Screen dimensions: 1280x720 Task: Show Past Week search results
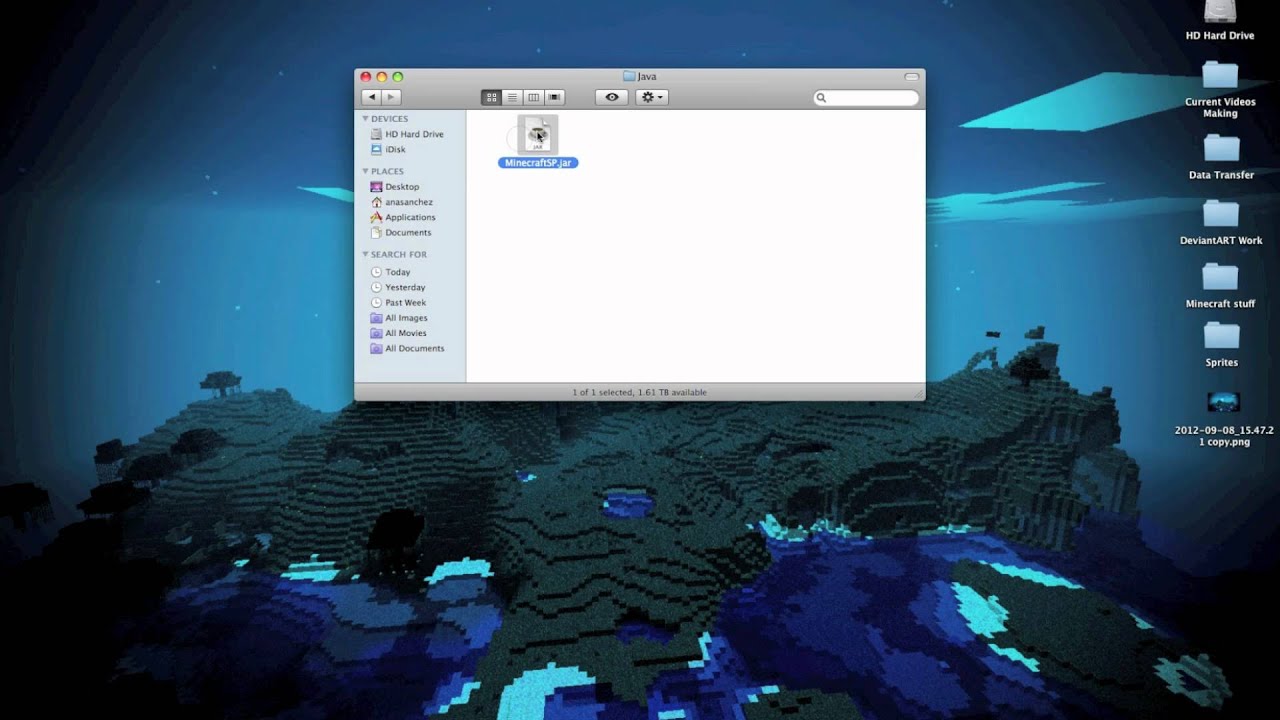point(398,302)
